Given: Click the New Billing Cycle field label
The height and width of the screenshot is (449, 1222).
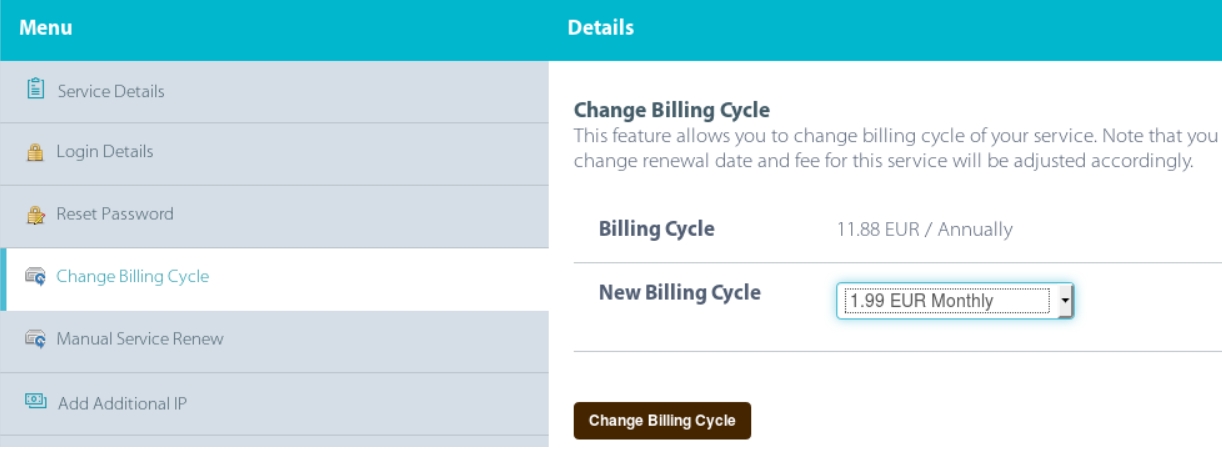Looking at the screenshot, I should pos(679,293).
